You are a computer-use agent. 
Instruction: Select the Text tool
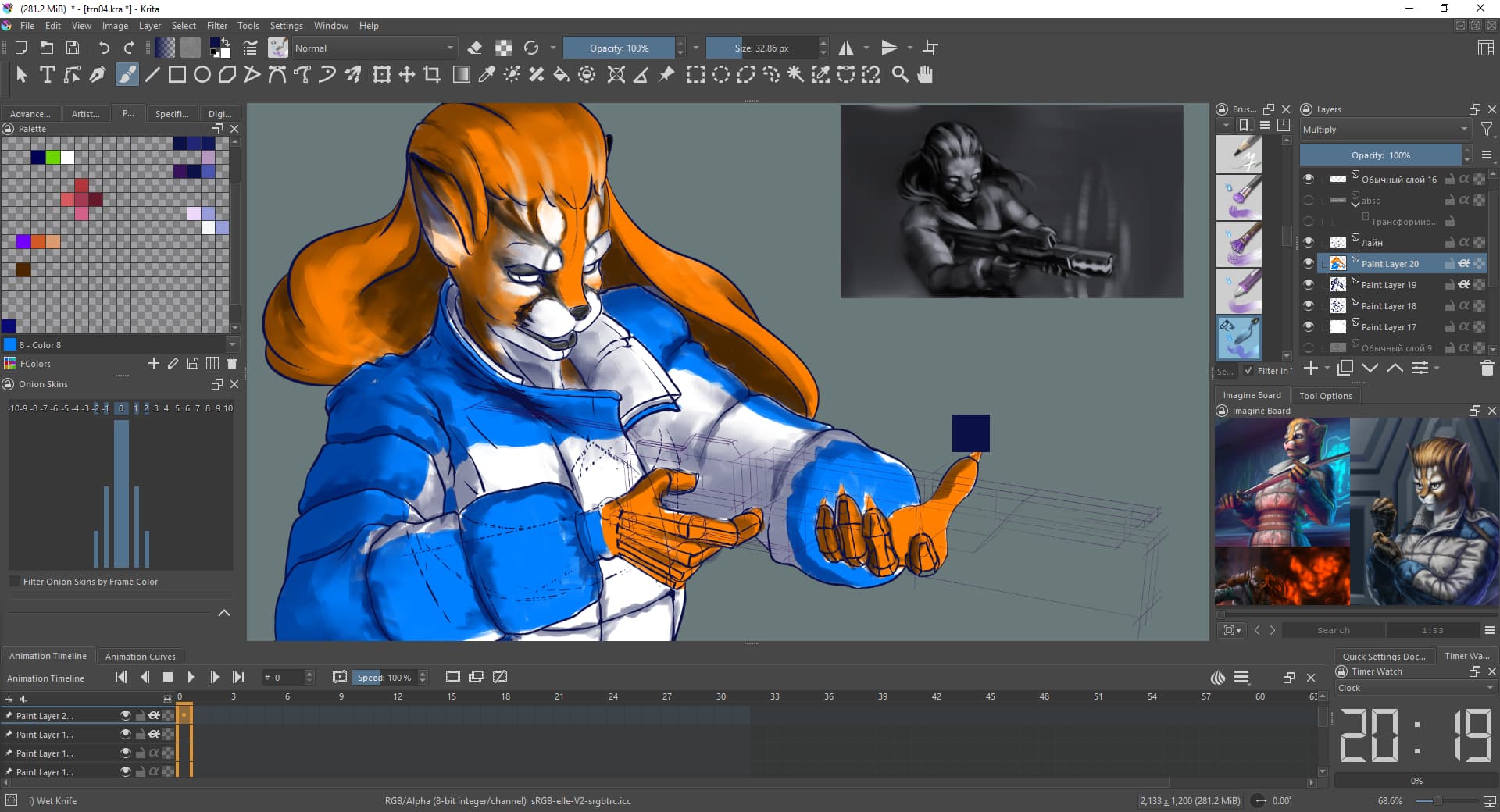pyautogui.click(x=47, y=75)
